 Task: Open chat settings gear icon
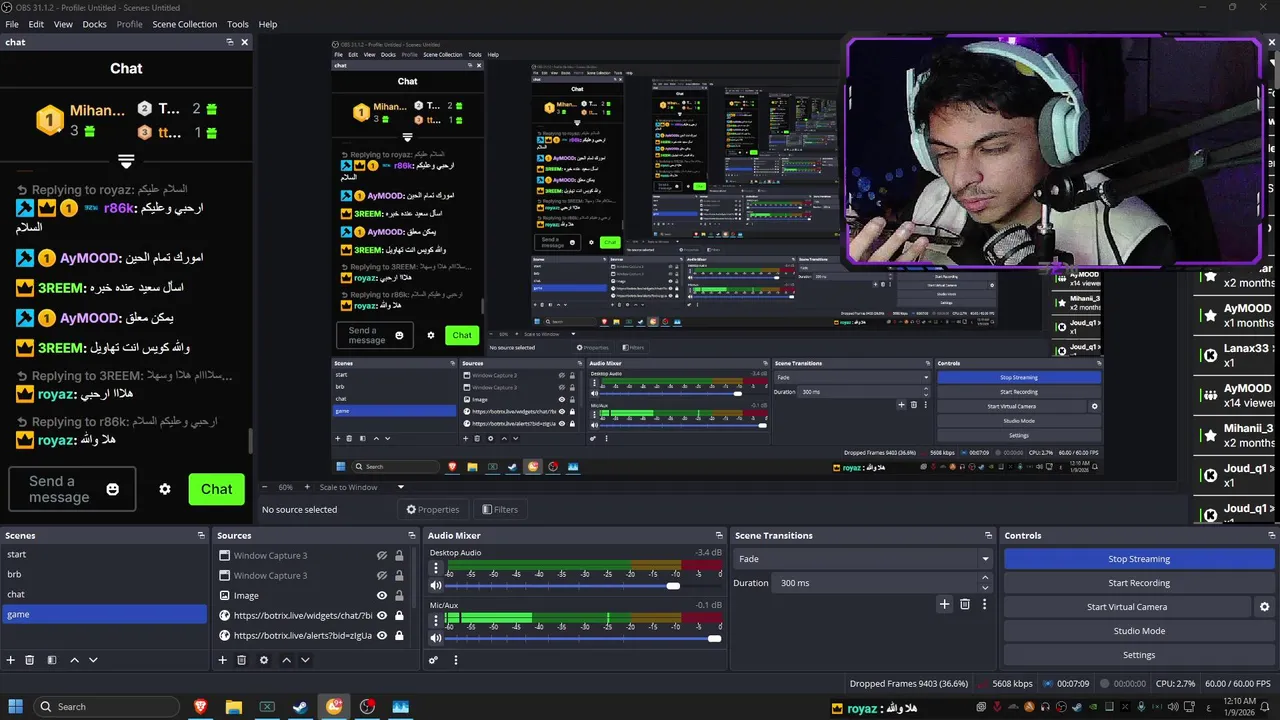165,489
